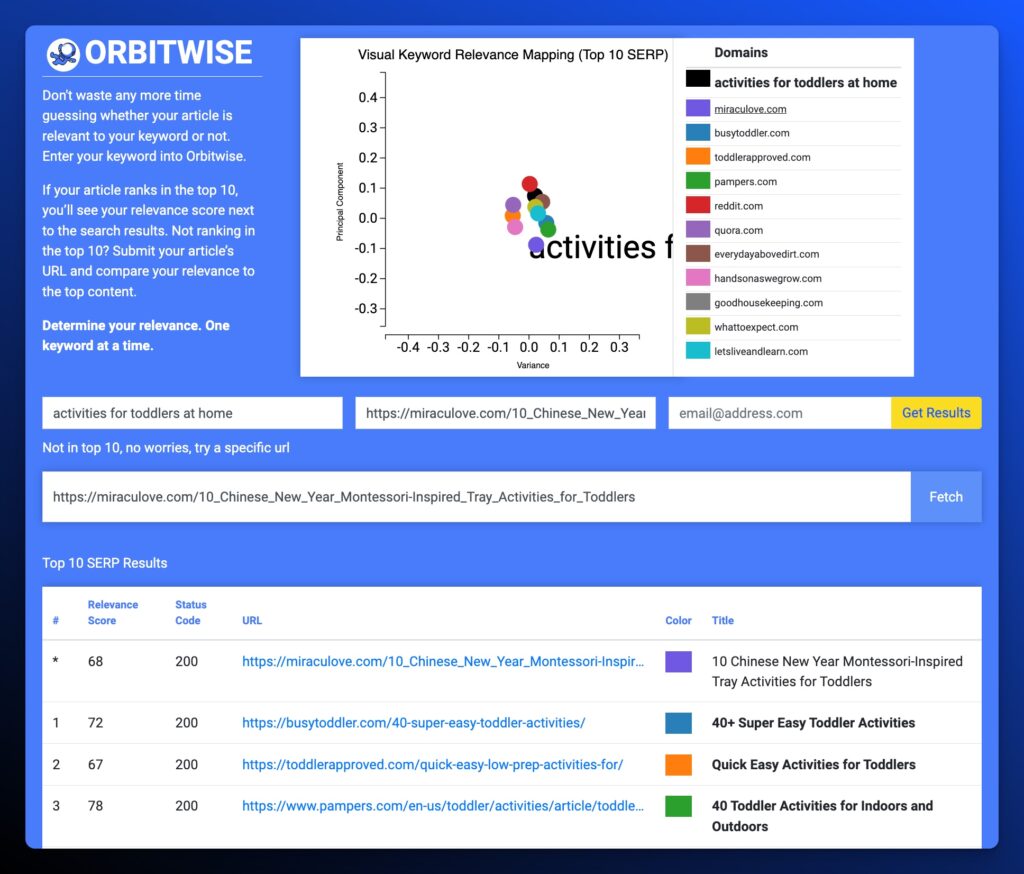
Task: Click the blue color swatch in busytoddler row
Action: tap(678, 723)
